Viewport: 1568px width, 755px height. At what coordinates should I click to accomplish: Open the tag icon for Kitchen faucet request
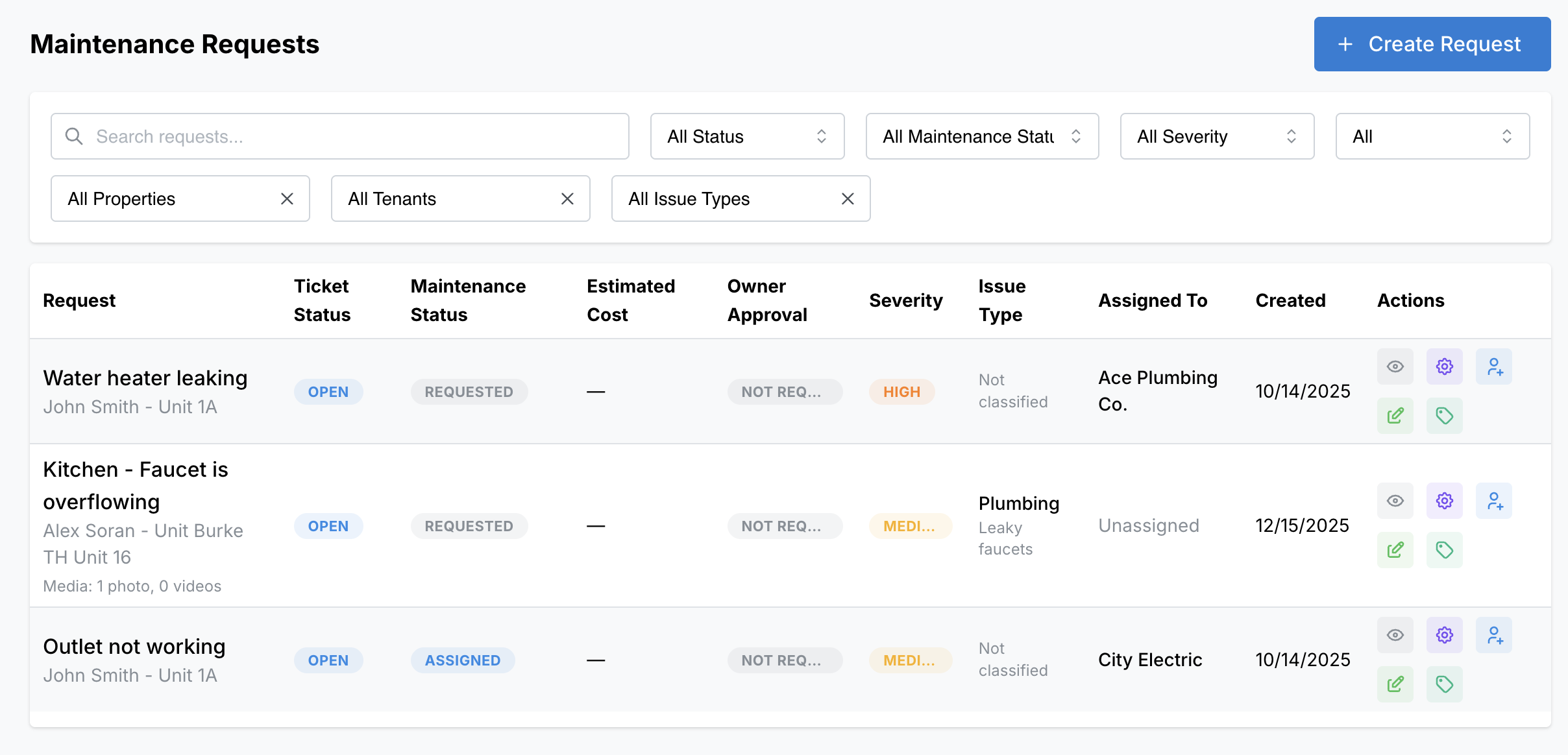pos(1445,550)
